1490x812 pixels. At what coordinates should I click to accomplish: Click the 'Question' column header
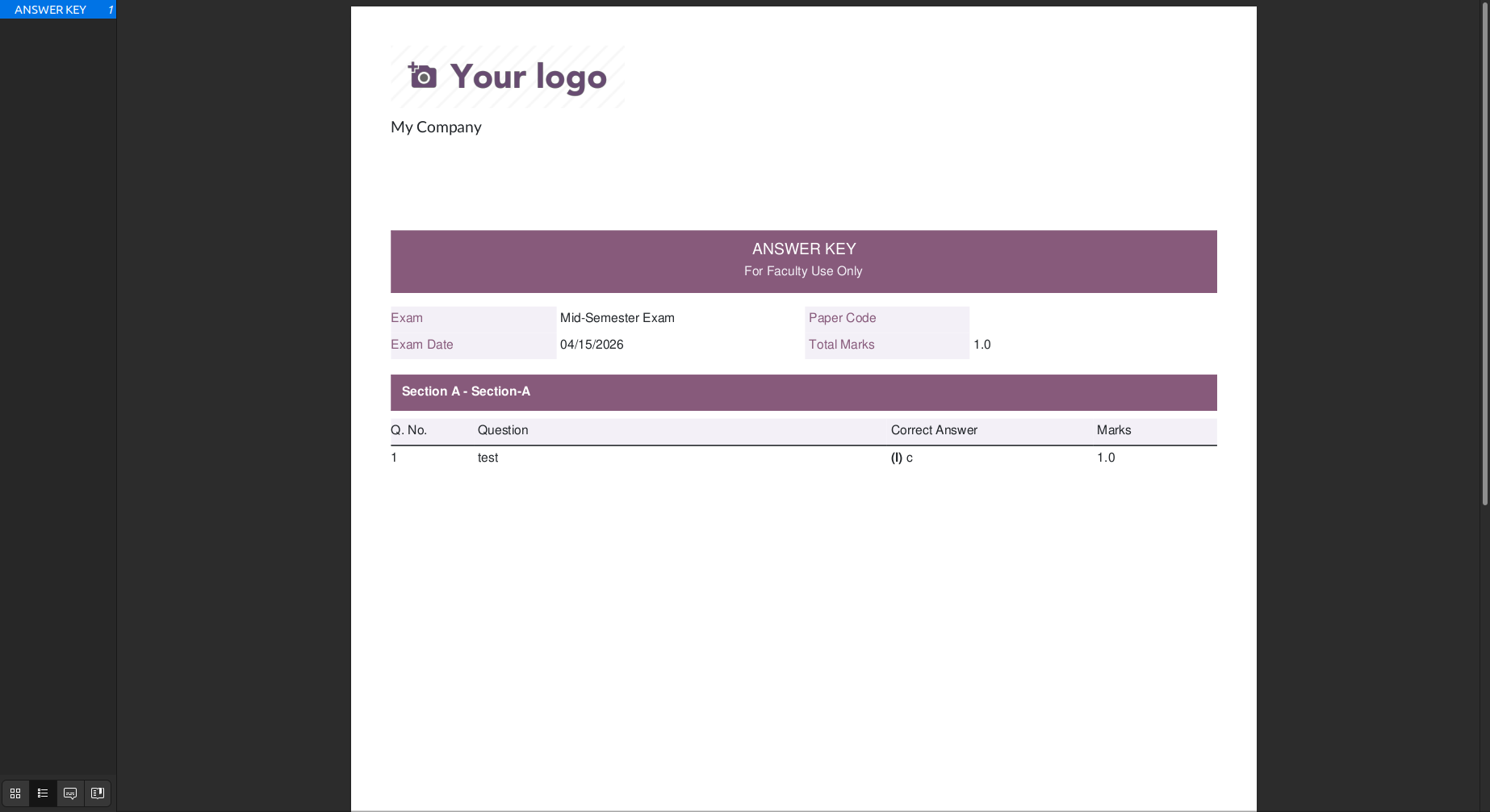click(503, 430)
